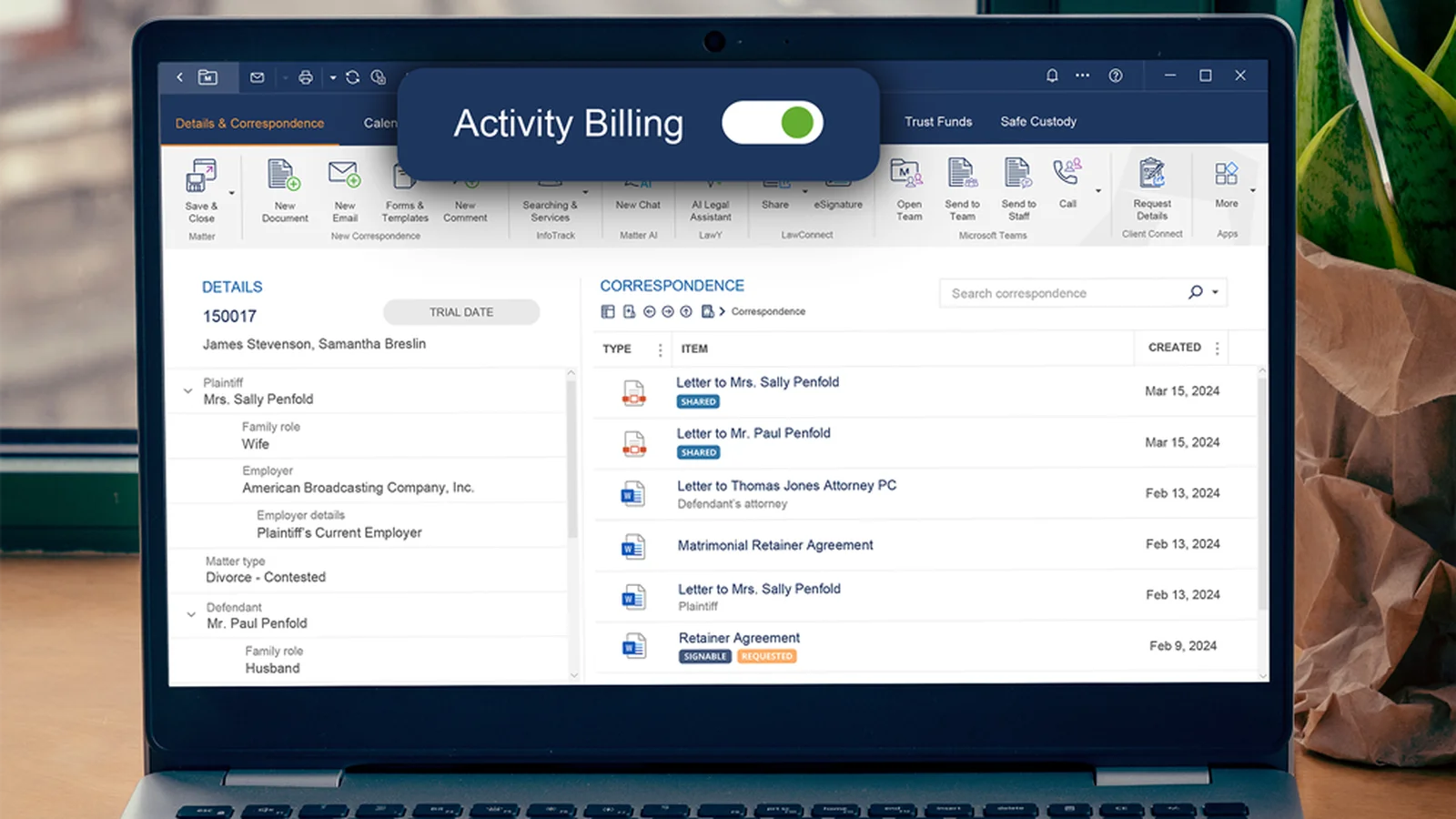Click the New Document ribbon icon
This screenshot has height=819, width=1456.
(283, 174)
